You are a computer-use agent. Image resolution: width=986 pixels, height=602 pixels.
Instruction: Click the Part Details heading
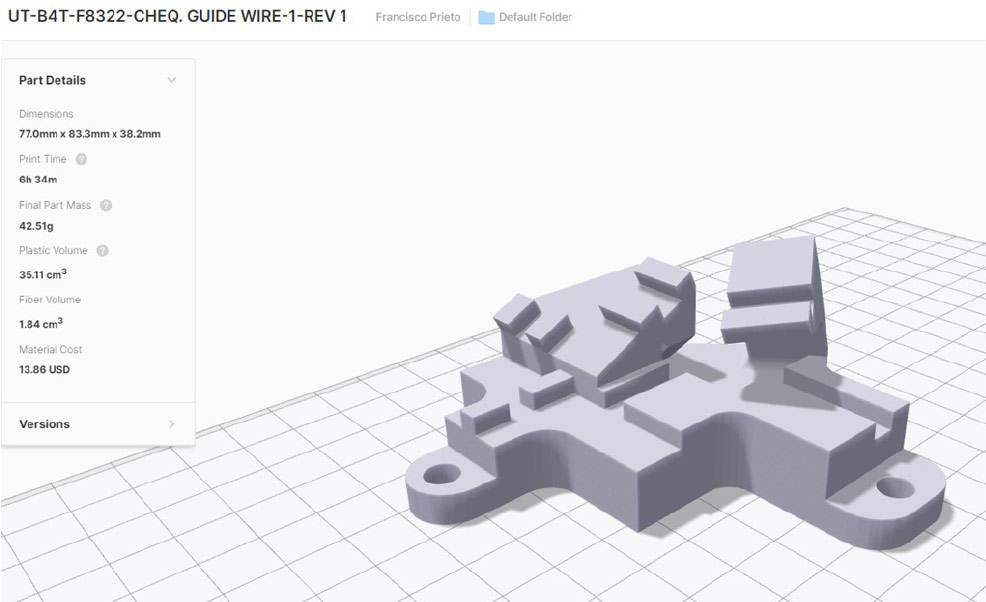tap(52, 80)
